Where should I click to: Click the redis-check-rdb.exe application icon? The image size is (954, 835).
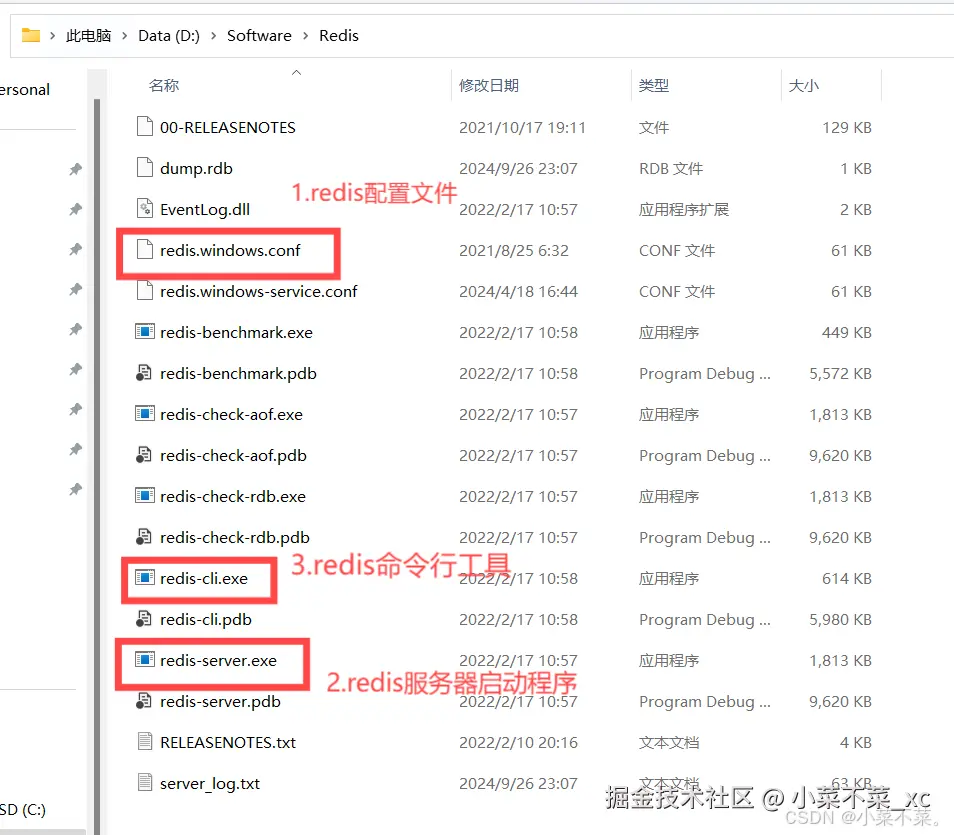coord(145,495)
